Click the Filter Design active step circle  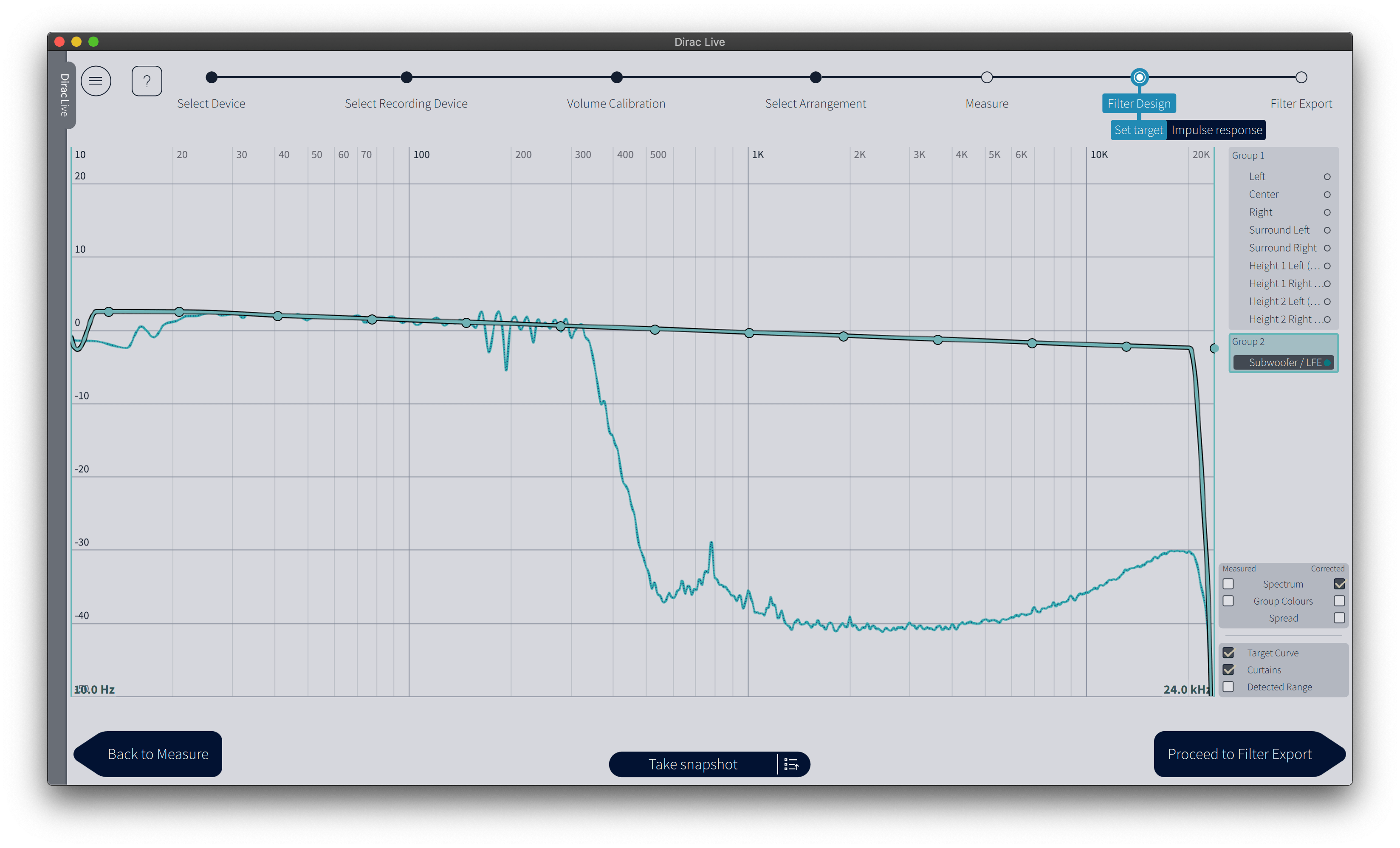tap(1139, 77)
